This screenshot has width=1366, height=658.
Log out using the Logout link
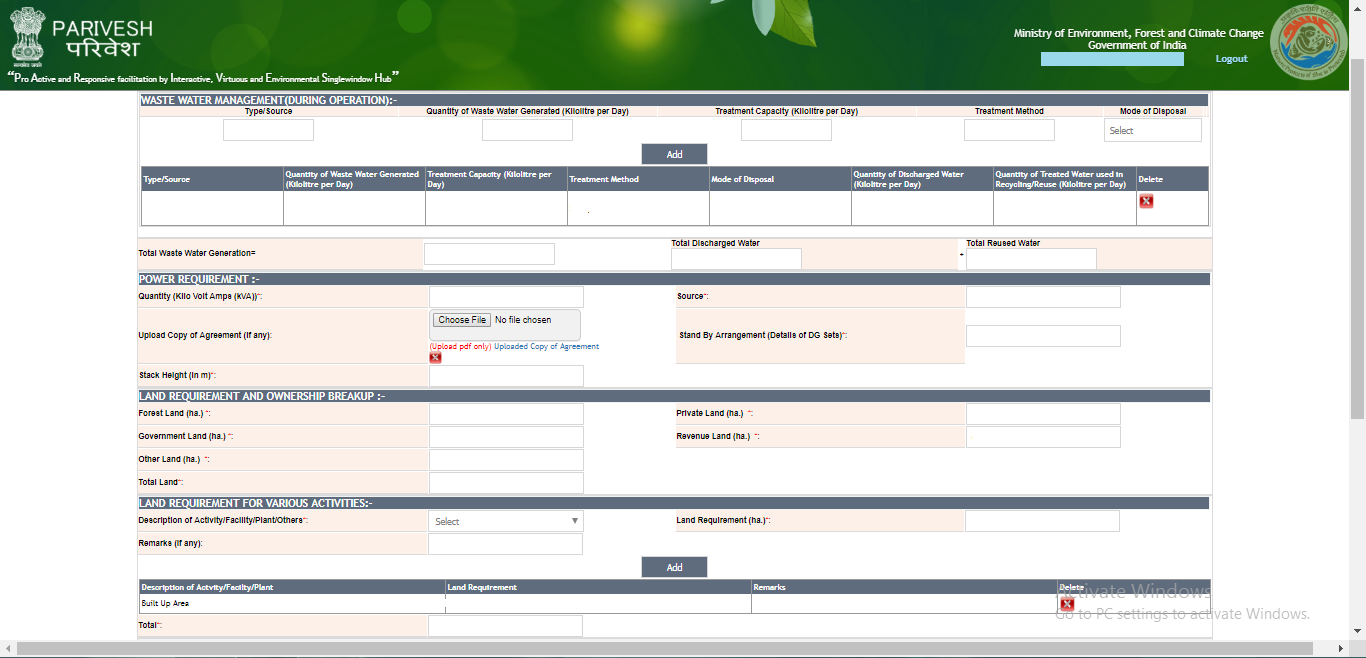click(1231, 59)
